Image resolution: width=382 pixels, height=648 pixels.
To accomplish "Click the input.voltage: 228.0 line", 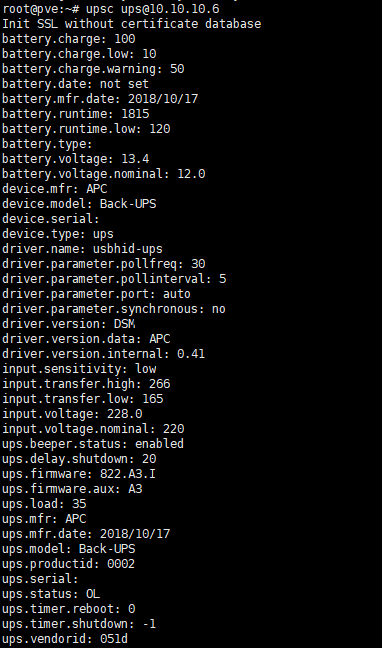I will coord(72,414).
